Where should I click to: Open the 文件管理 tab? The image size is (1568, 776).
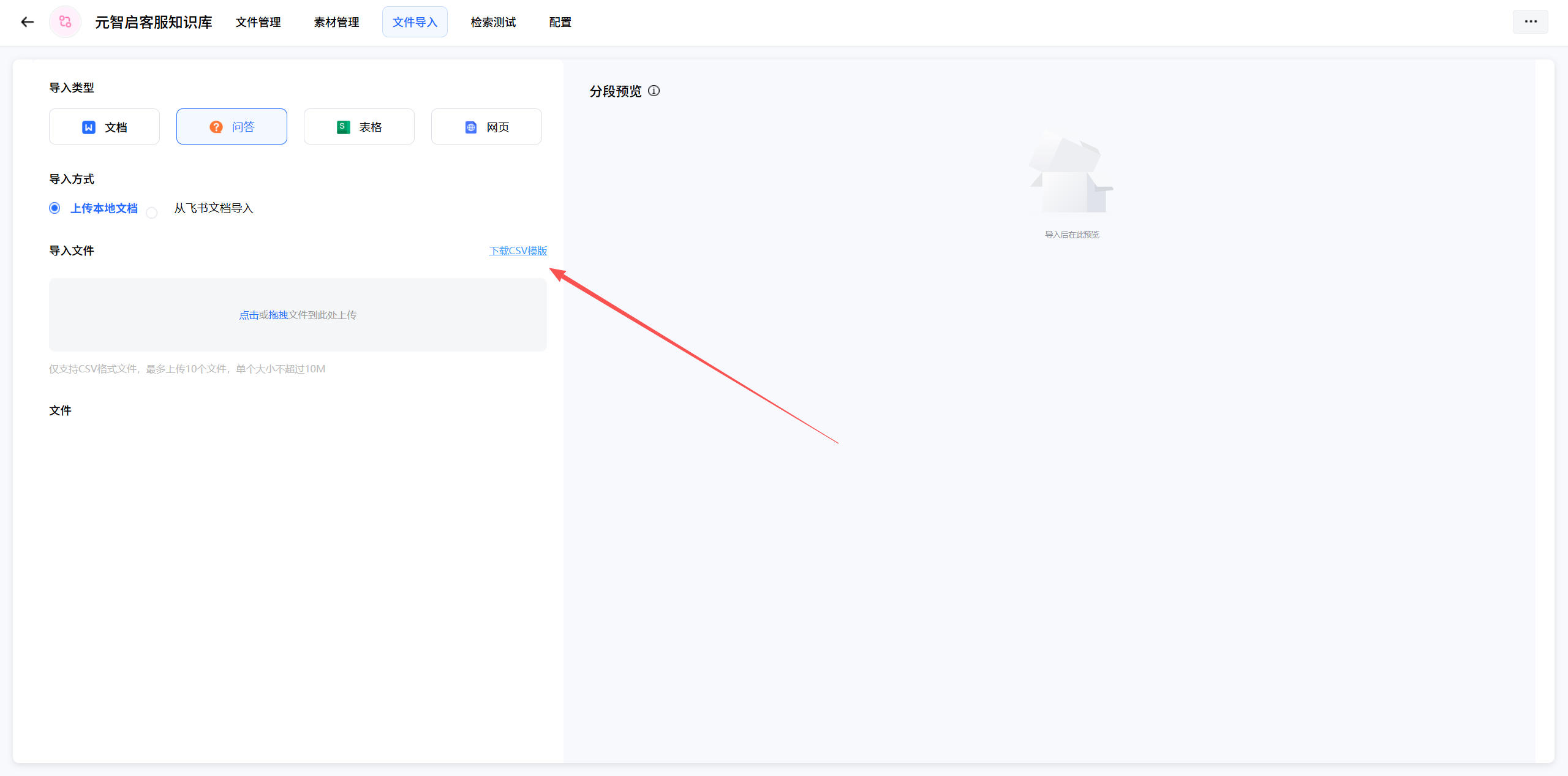point(258,22)
